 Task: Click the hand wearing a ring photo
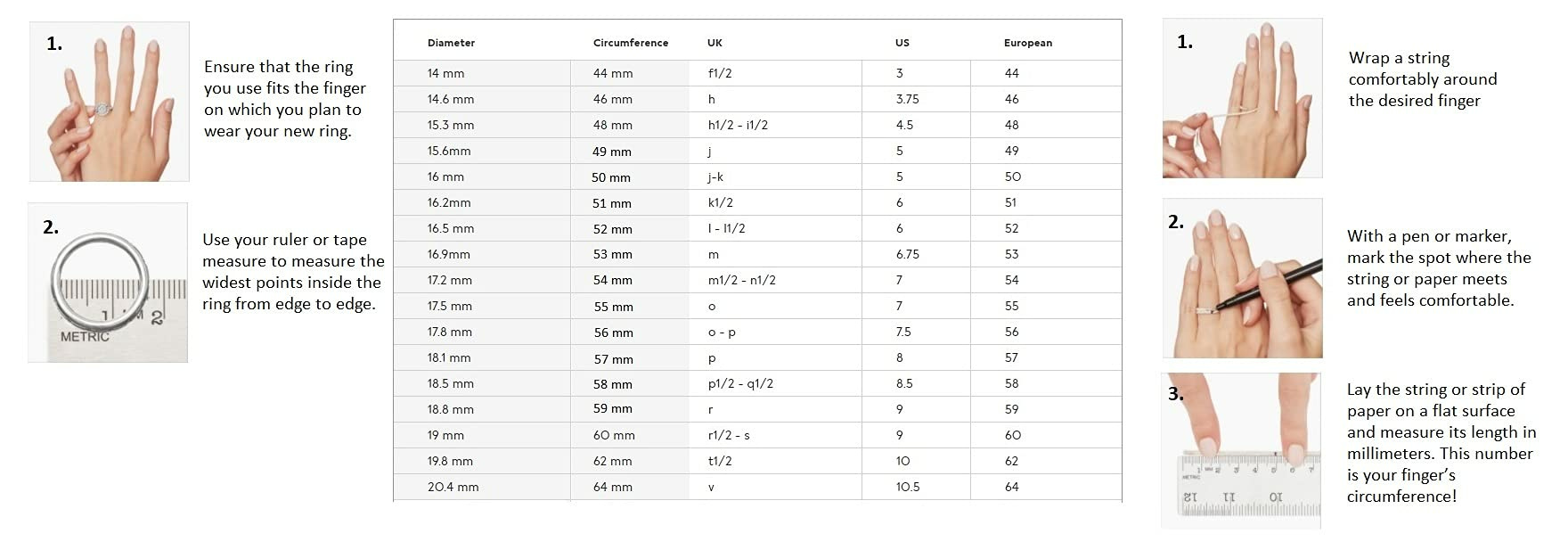(109, 102)
